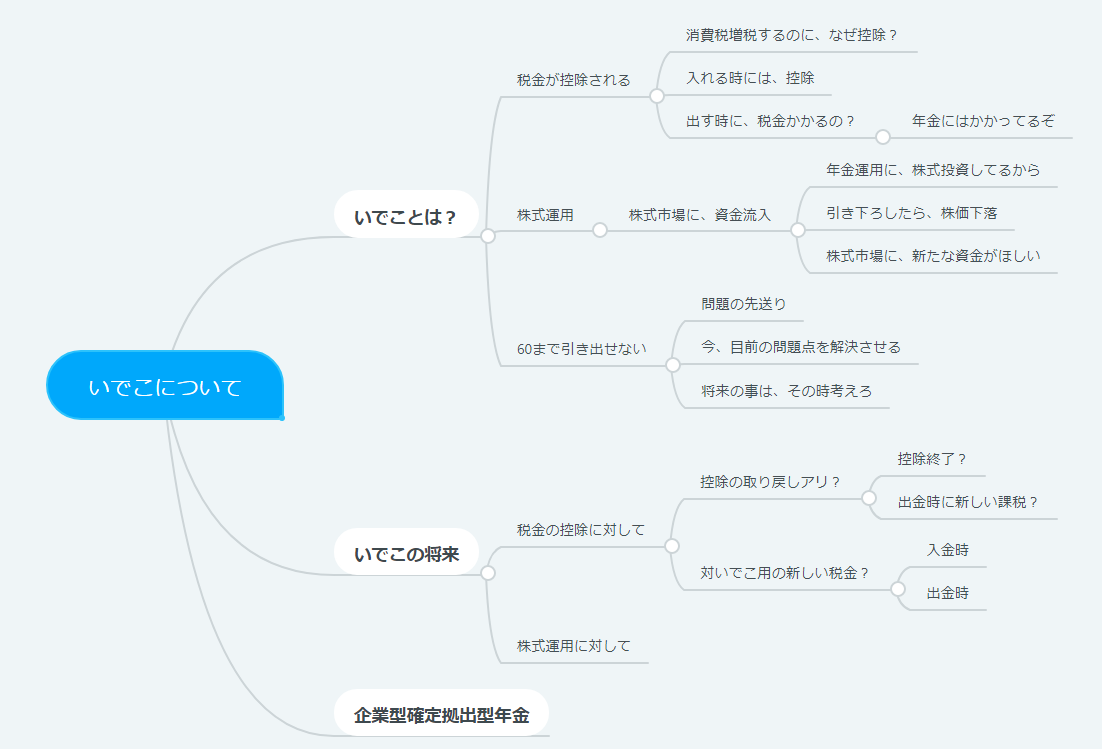Collapse the 60まで引き出せない branch circle
1102x749 pixels.
point(673,365)
